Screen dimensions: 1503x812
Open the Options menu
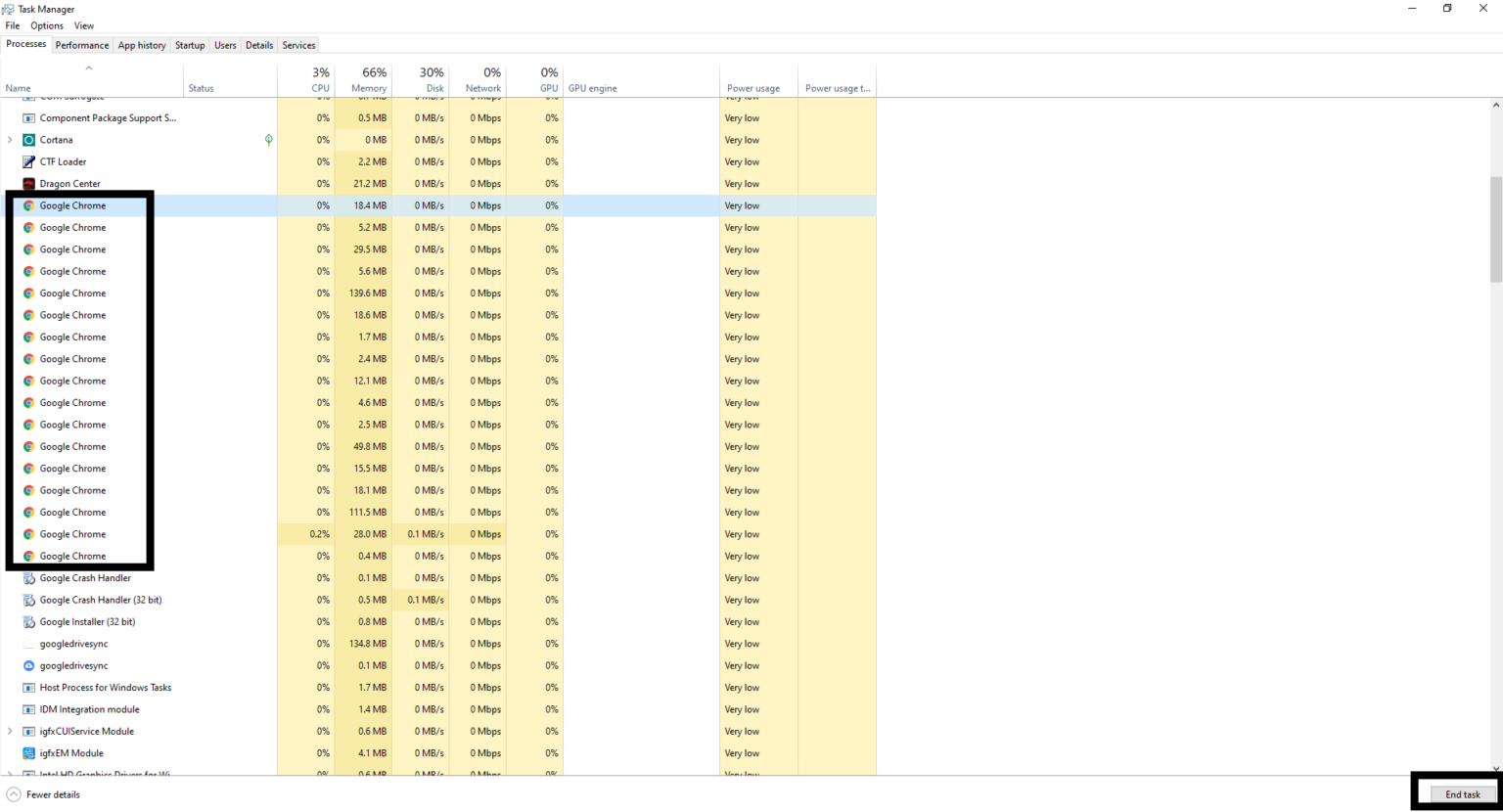47,25
